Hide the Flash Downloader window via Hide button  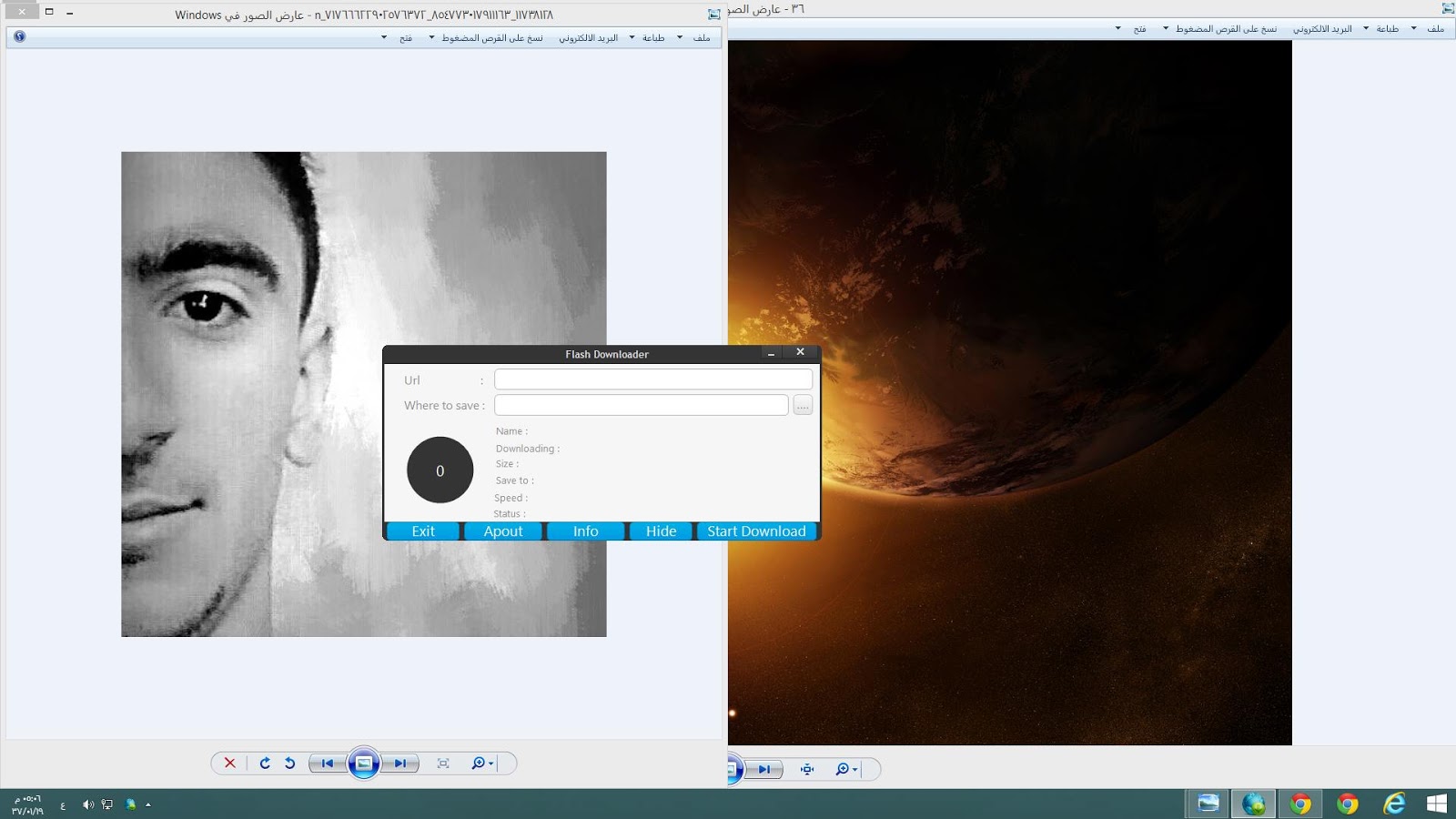(661, 531)
